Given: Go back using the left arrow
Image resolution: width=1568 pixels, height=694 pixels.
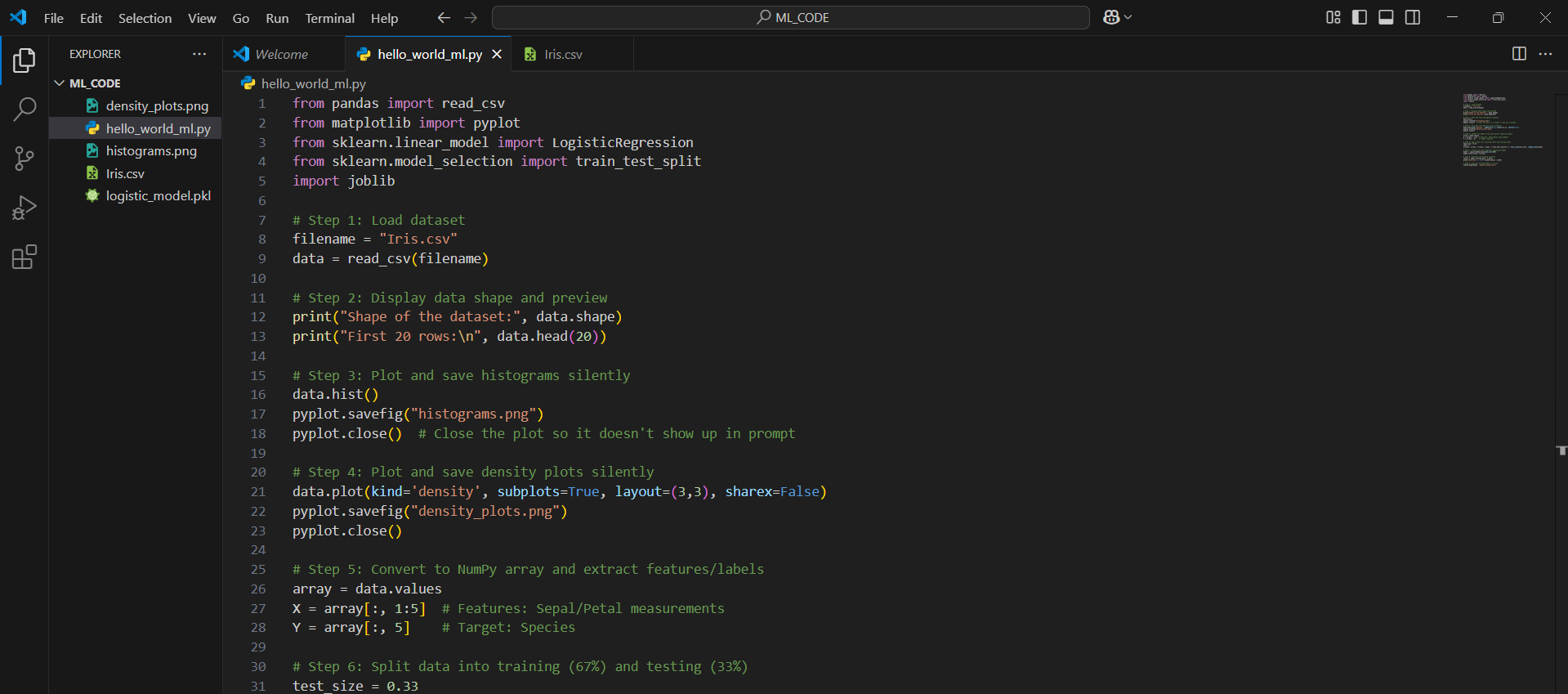Looking at the screenshot, I should click(x=444, y=17).
